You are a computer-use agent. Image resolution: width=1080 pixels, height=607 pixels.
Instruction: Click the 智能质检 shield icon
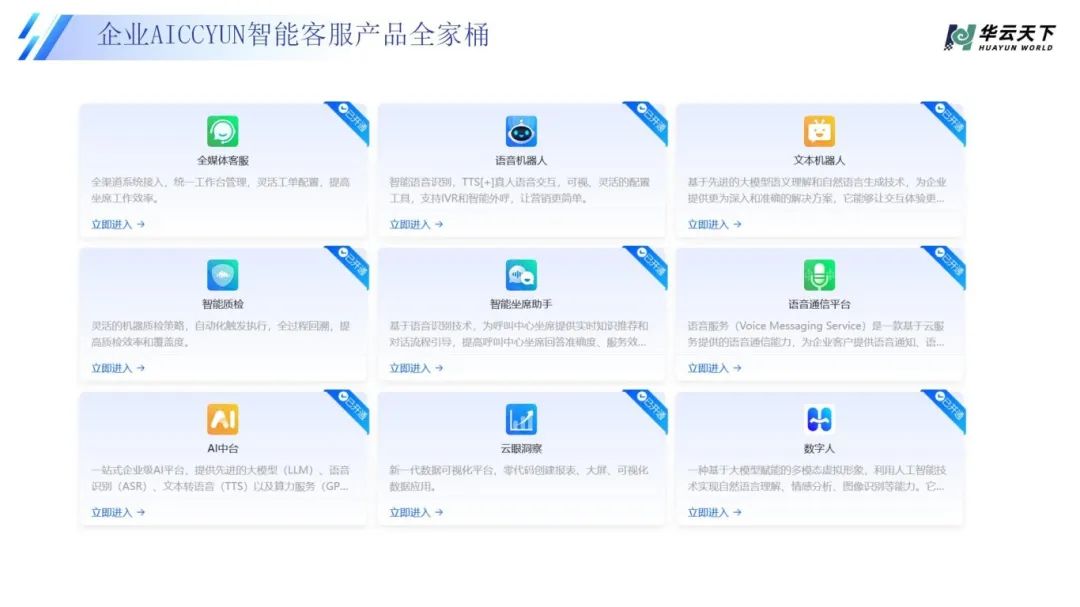point(222,275)
